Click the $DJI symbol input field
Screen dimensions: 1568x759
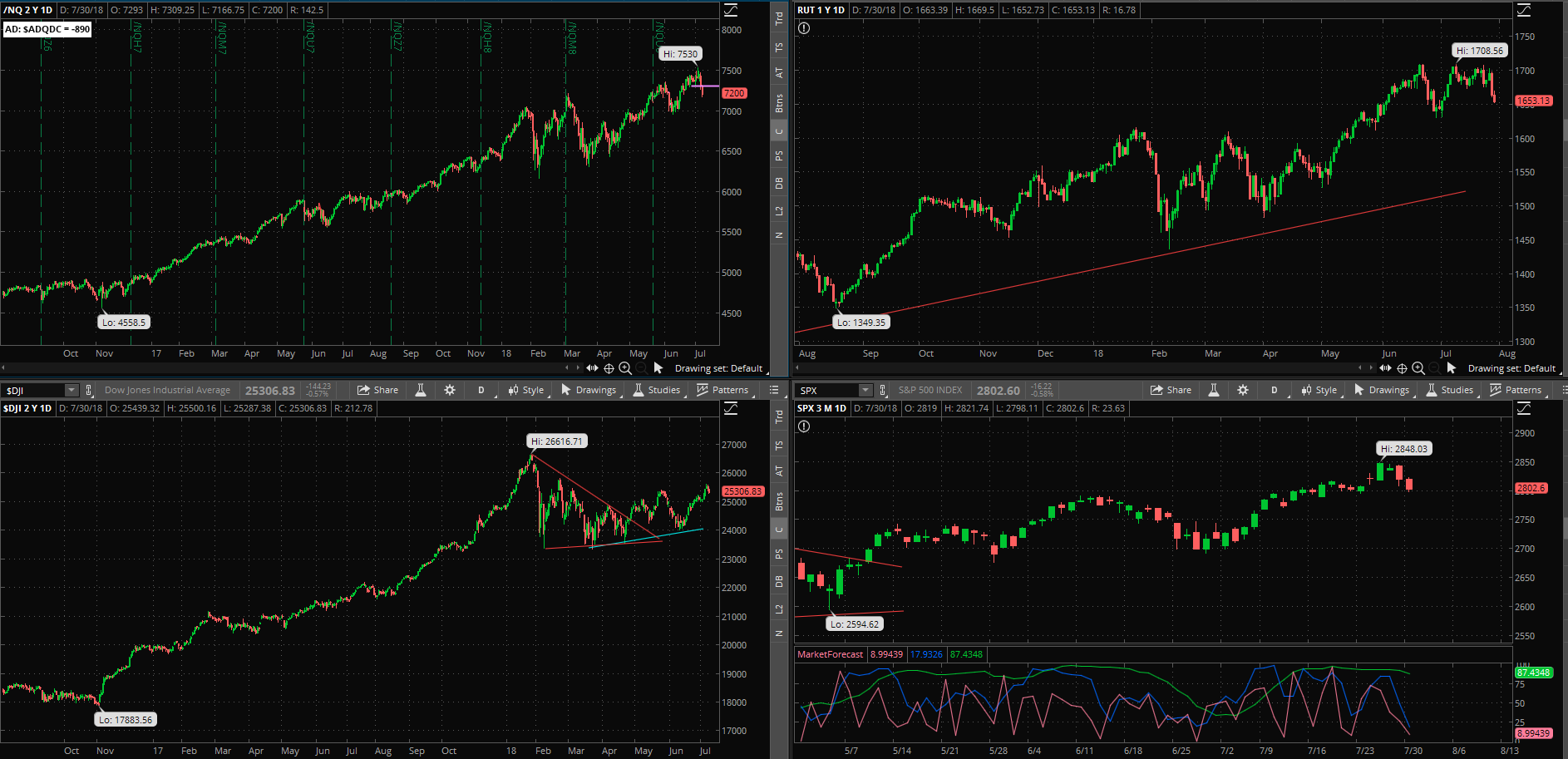33,390
